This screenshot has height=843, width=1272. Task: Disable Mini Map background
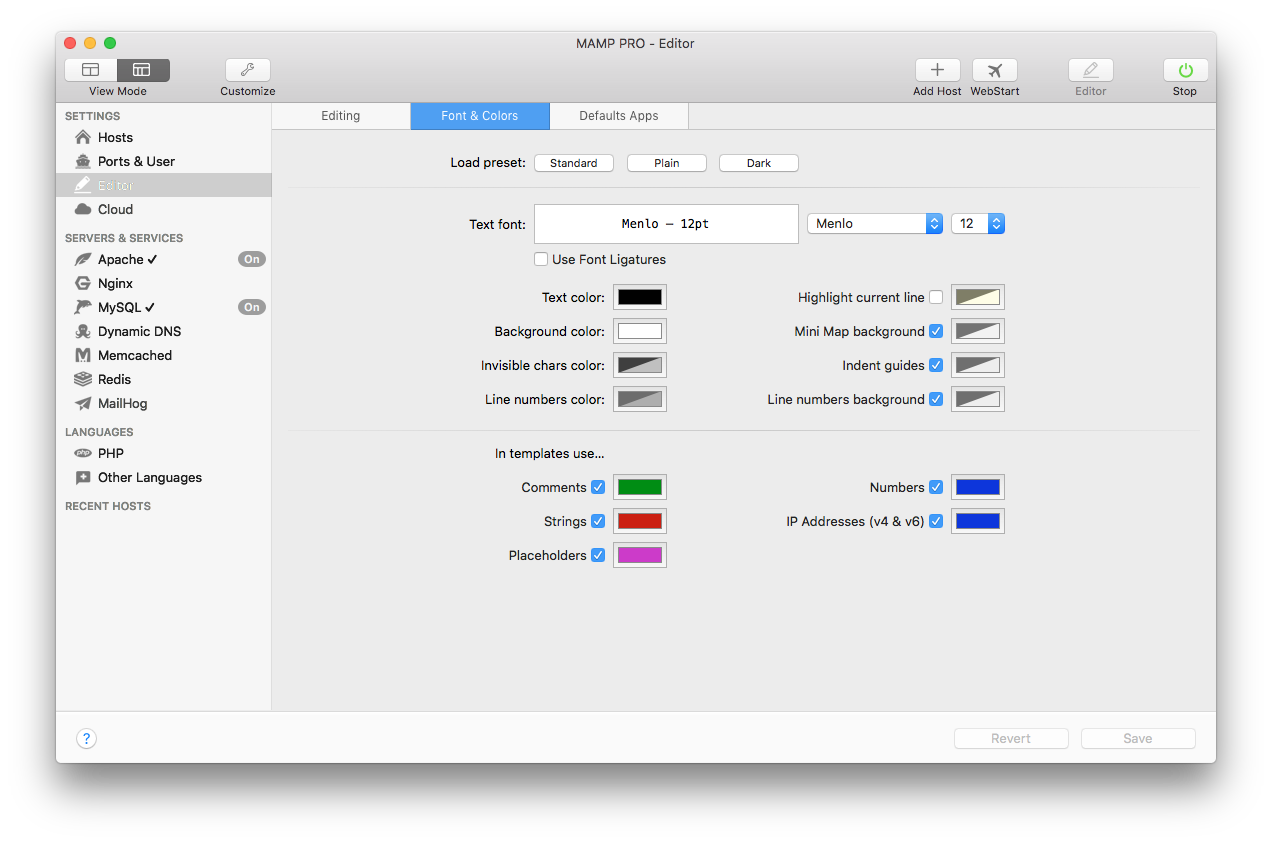[x=936, y=330]
